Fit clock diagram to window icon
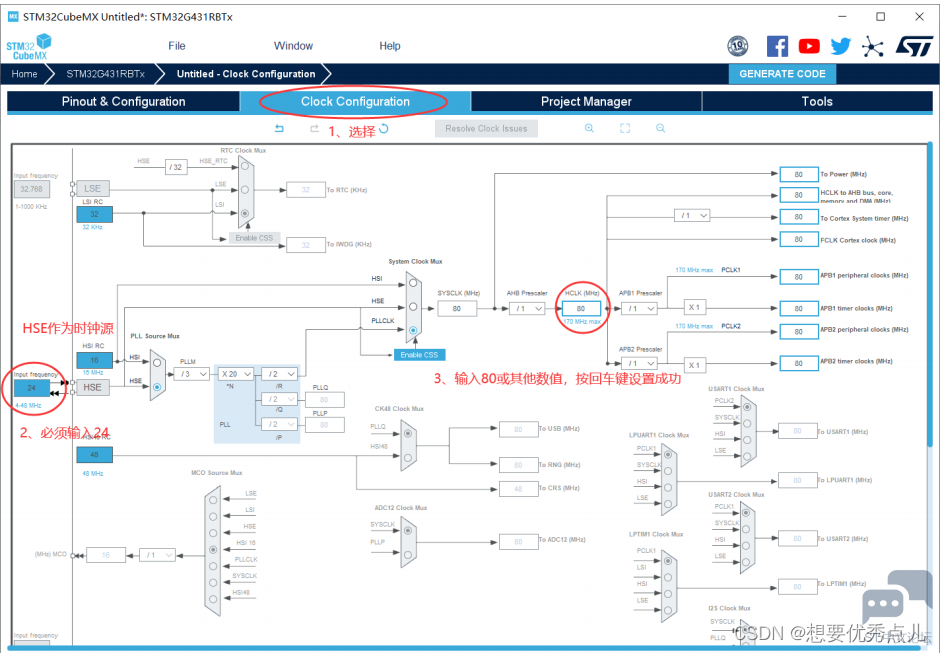Viewport: 941px width, 653px height. pyautogui.click(x=625, y=128)
